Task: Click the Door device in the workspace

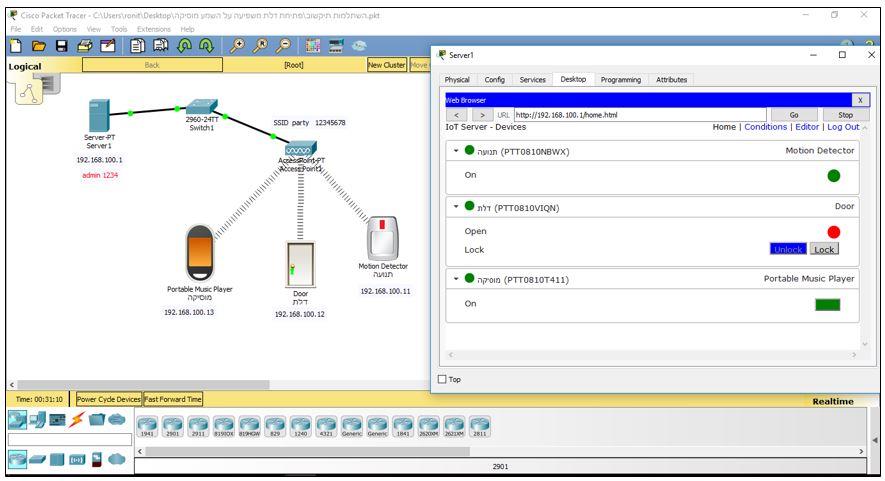Action: tap(300, 265)
